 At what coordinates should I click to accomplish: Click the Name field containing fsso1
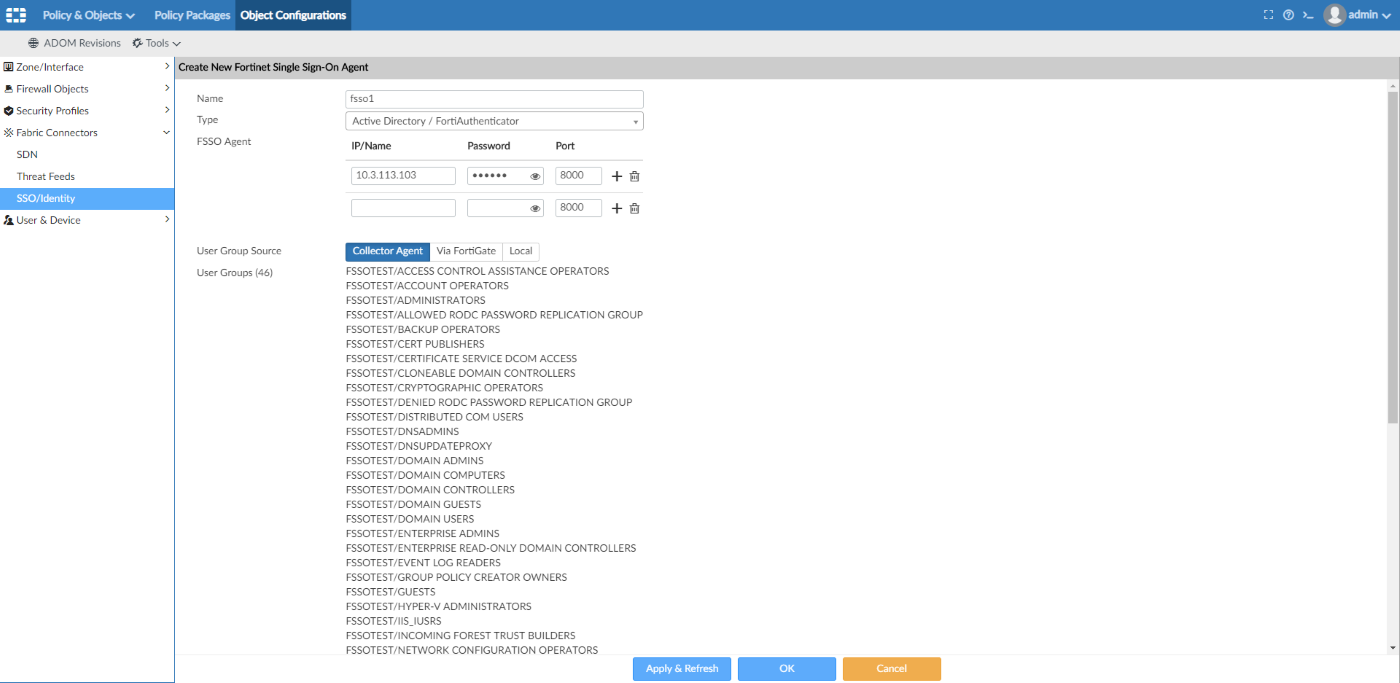[x=494, y=99]
